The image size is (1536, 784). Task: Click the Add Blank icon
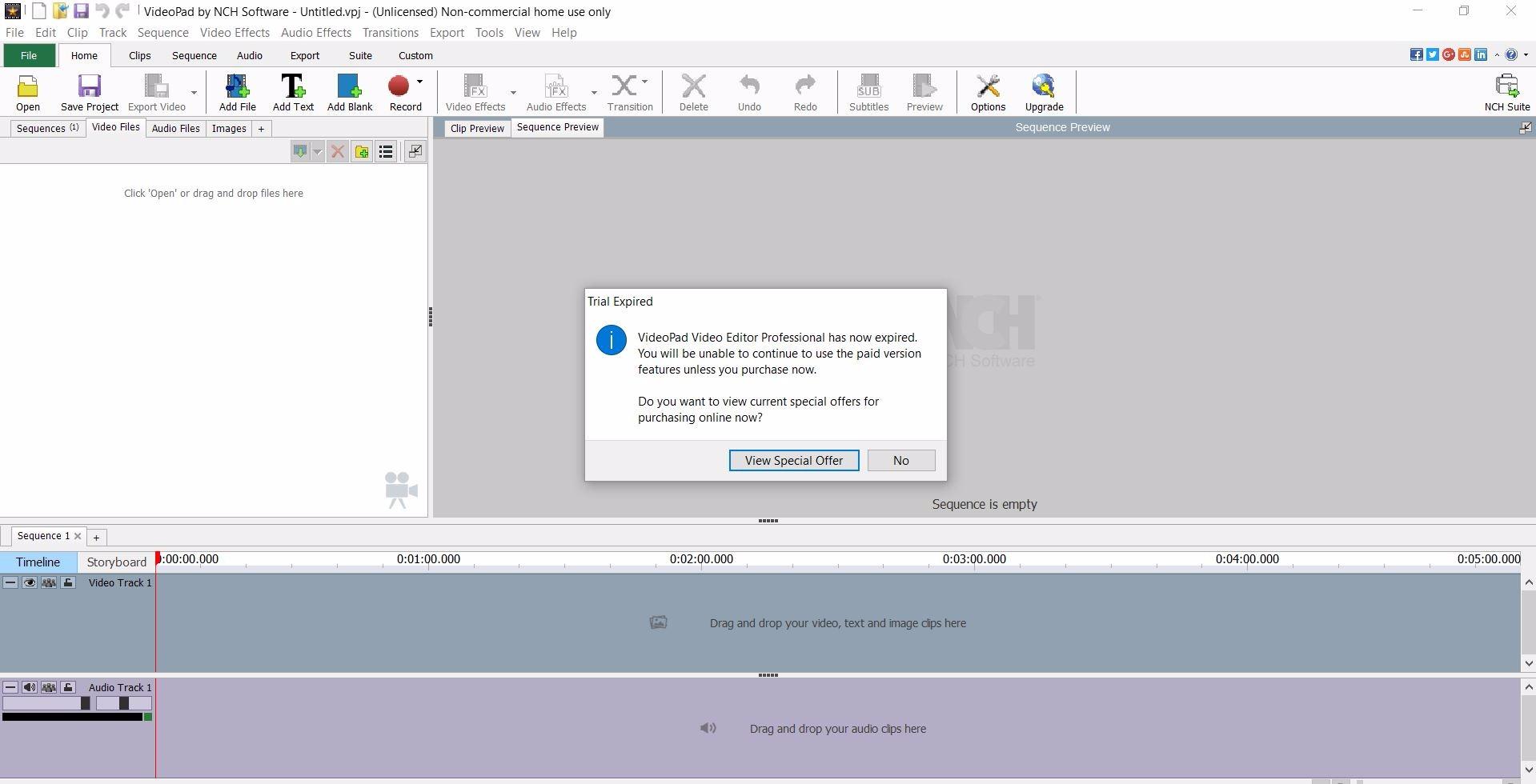(350, 86)
